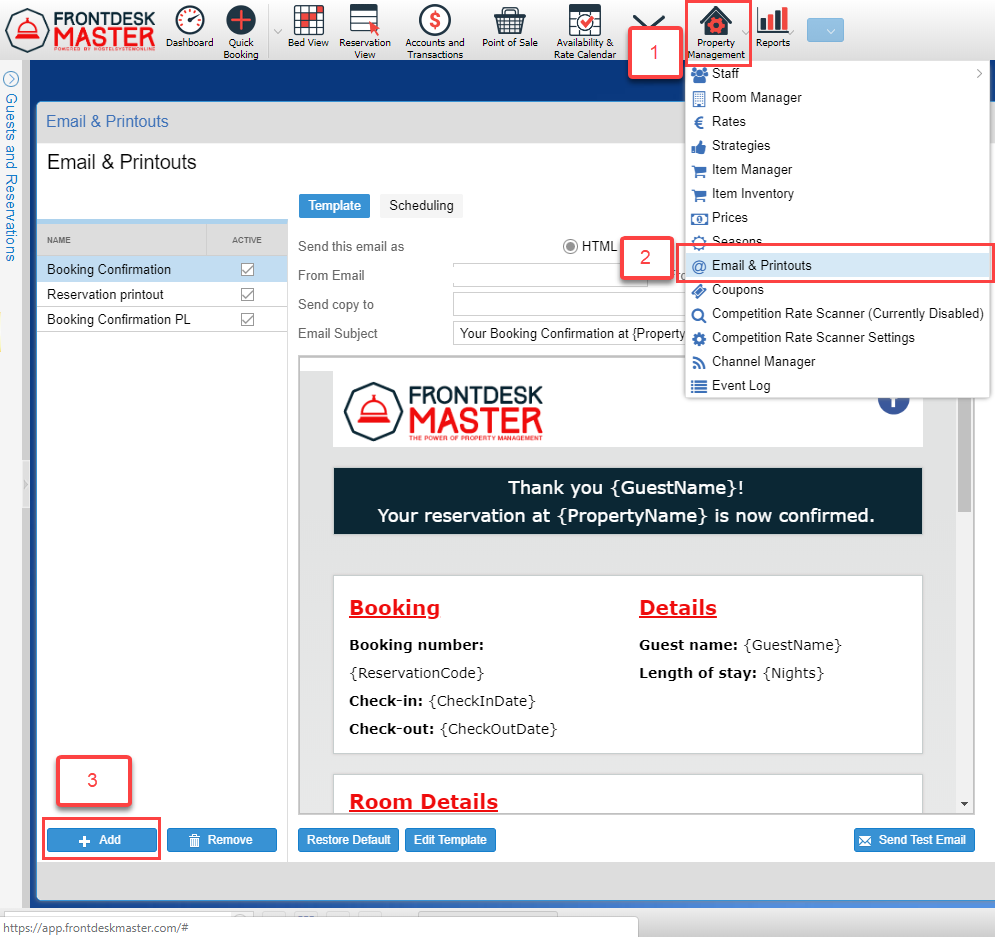The width and height of the screenshot is (995, 937).
Task: Click the Booking heading in the email preview
Action: tap(395, 608)
